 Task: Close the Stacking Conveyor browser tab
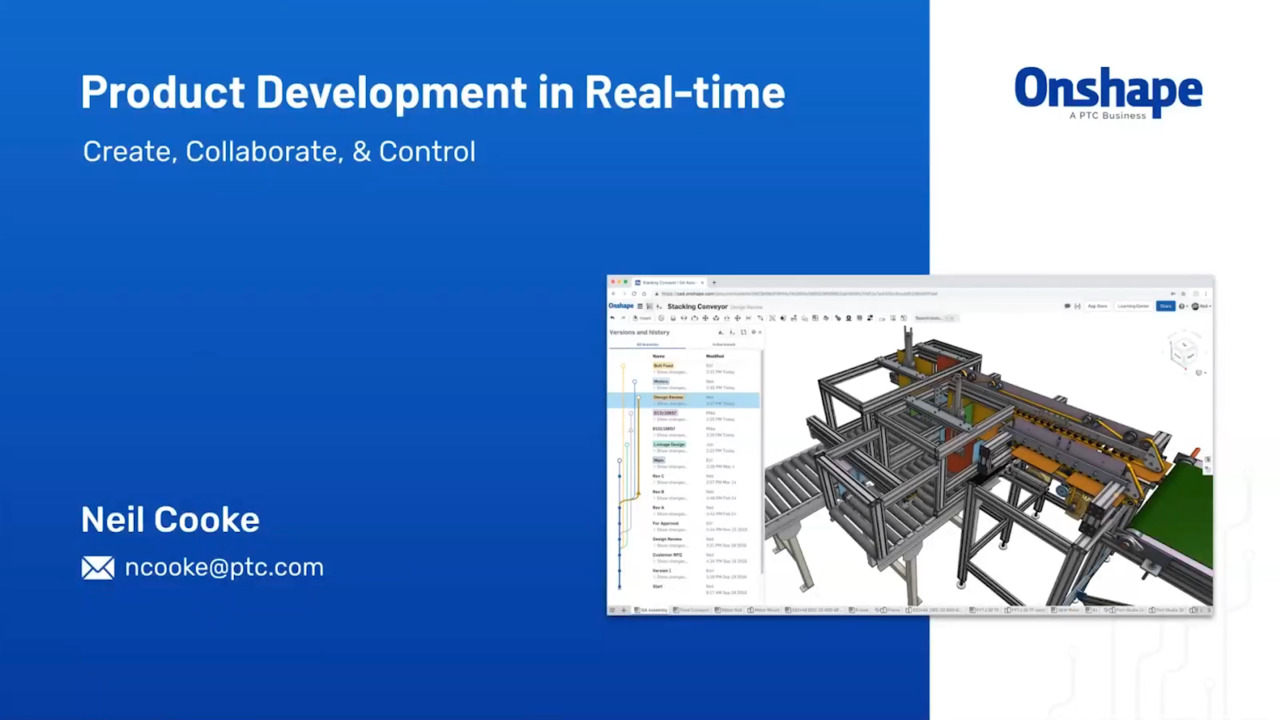click(702, 283)
